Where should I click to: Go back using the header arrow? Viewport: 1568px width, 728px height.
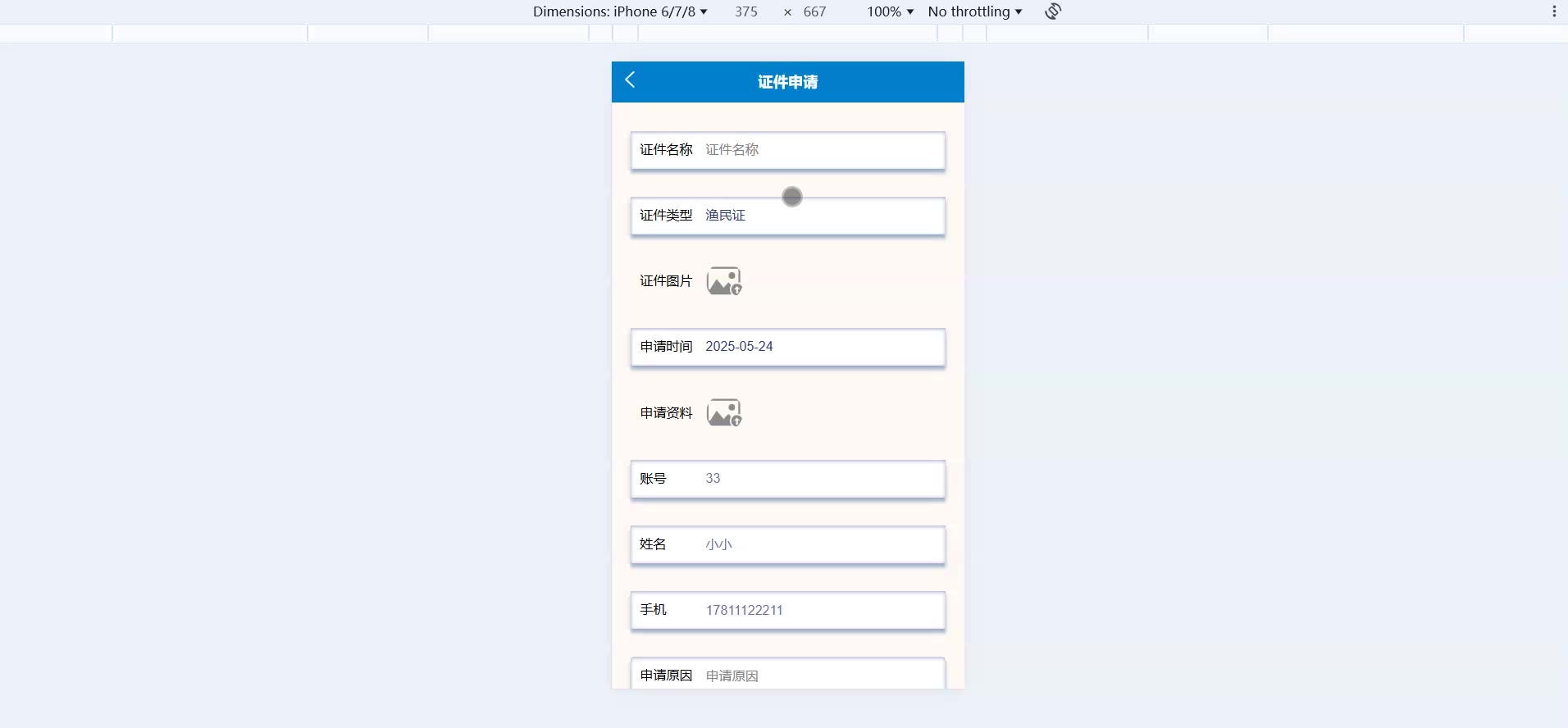[630, 80]
